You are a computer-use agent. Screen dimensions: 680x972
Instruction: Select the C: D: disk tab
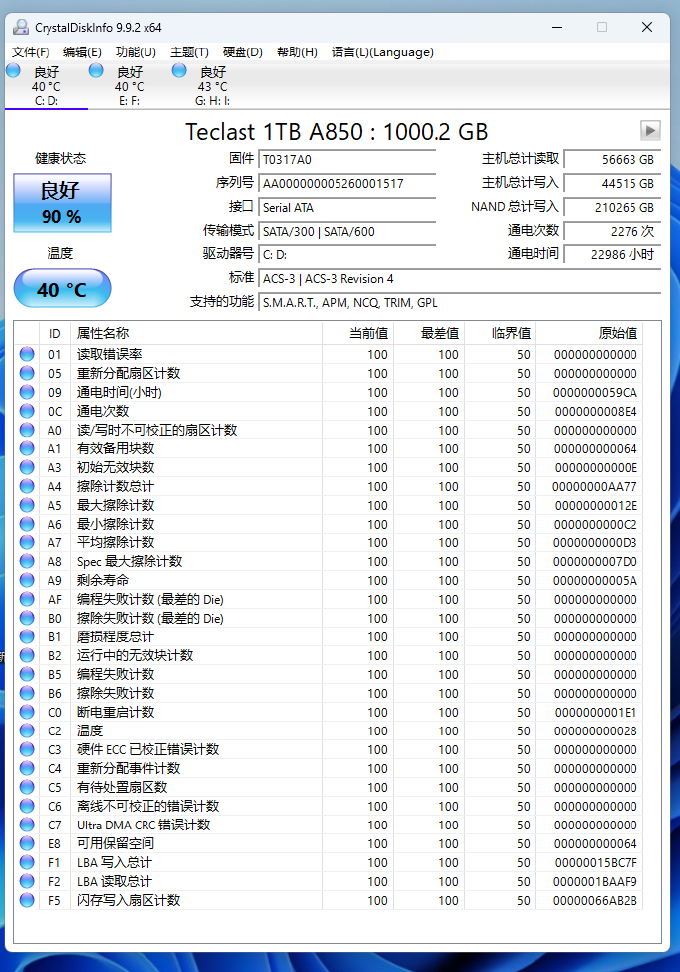pos(46,86)
